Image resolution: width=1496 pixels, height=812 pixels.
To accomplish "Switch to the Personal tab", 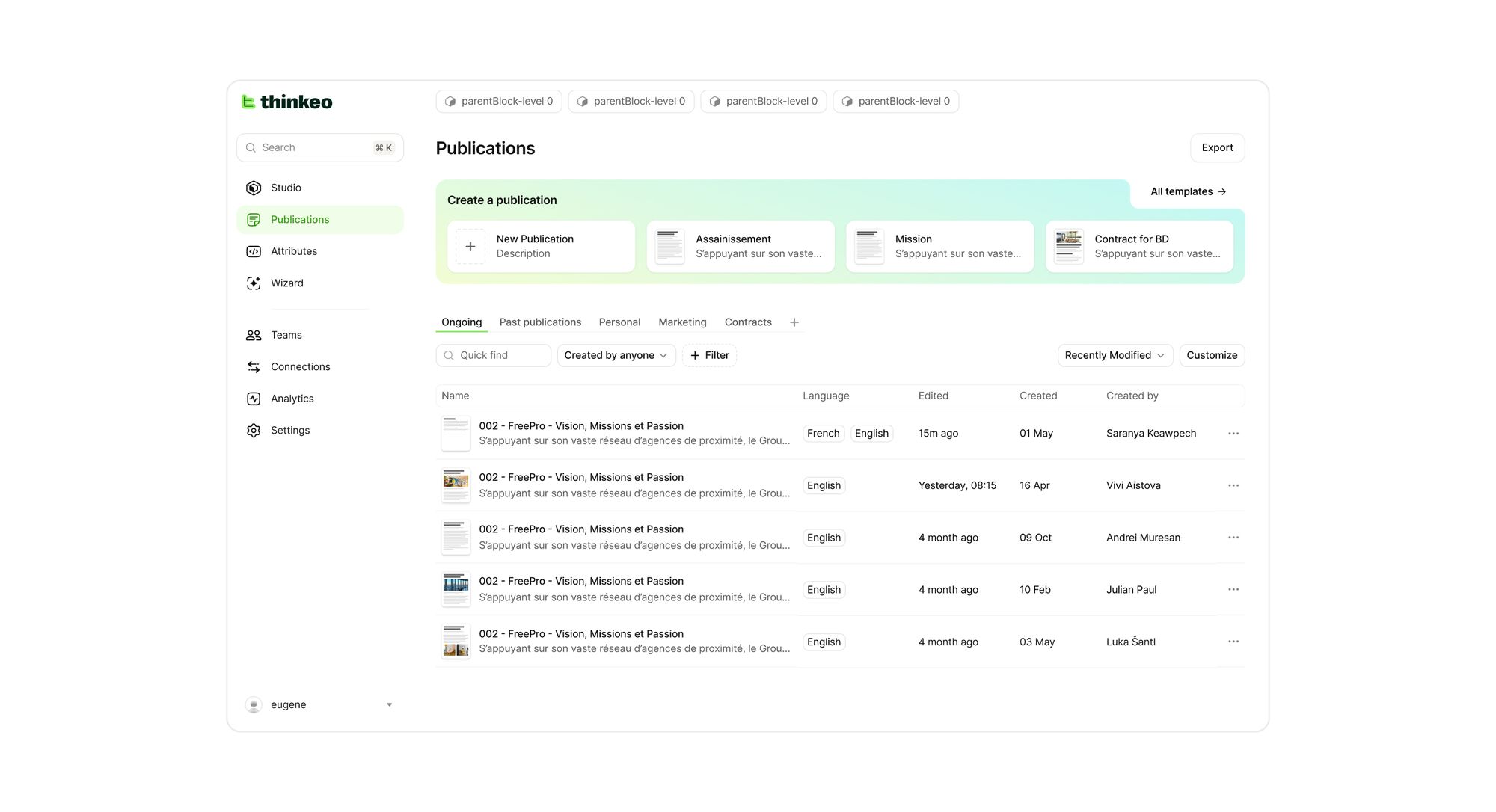I will coord(619,322).
